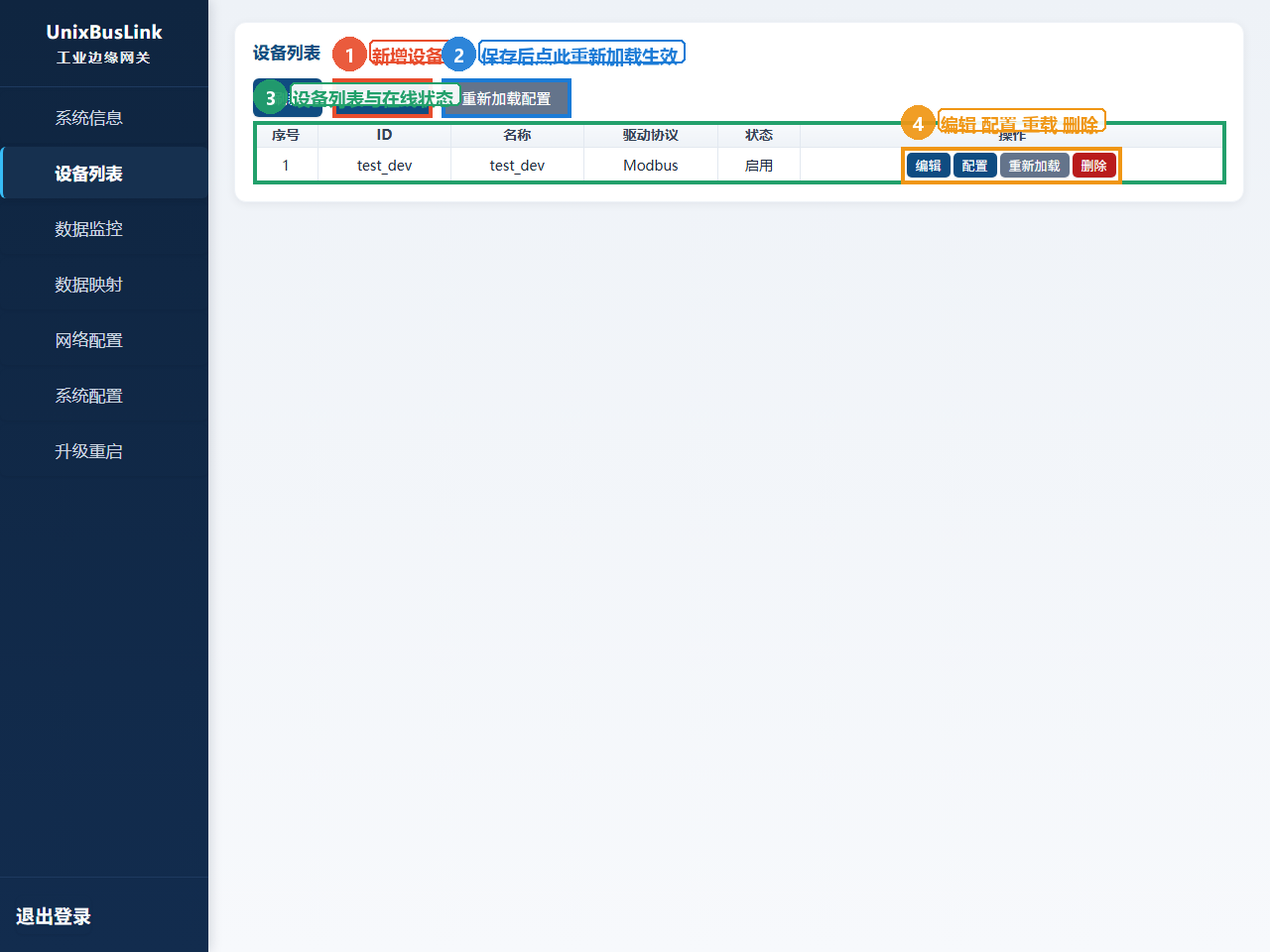Click 配置 for device test_dev
This screenshot has height=952, width=1270.
pyautogui.click(x=975, y=166)
